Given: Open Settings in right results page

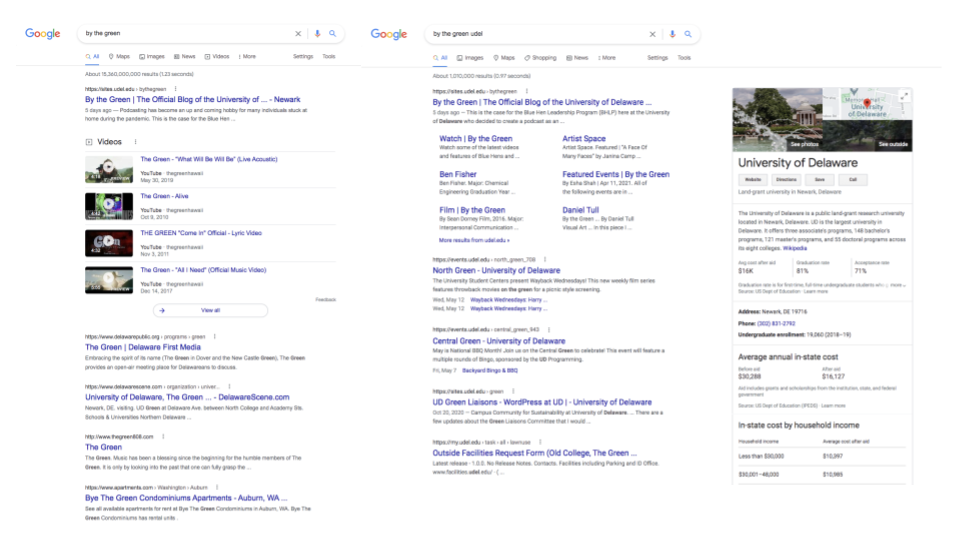Looking at the screenshot, I should (x=658, y=58).
